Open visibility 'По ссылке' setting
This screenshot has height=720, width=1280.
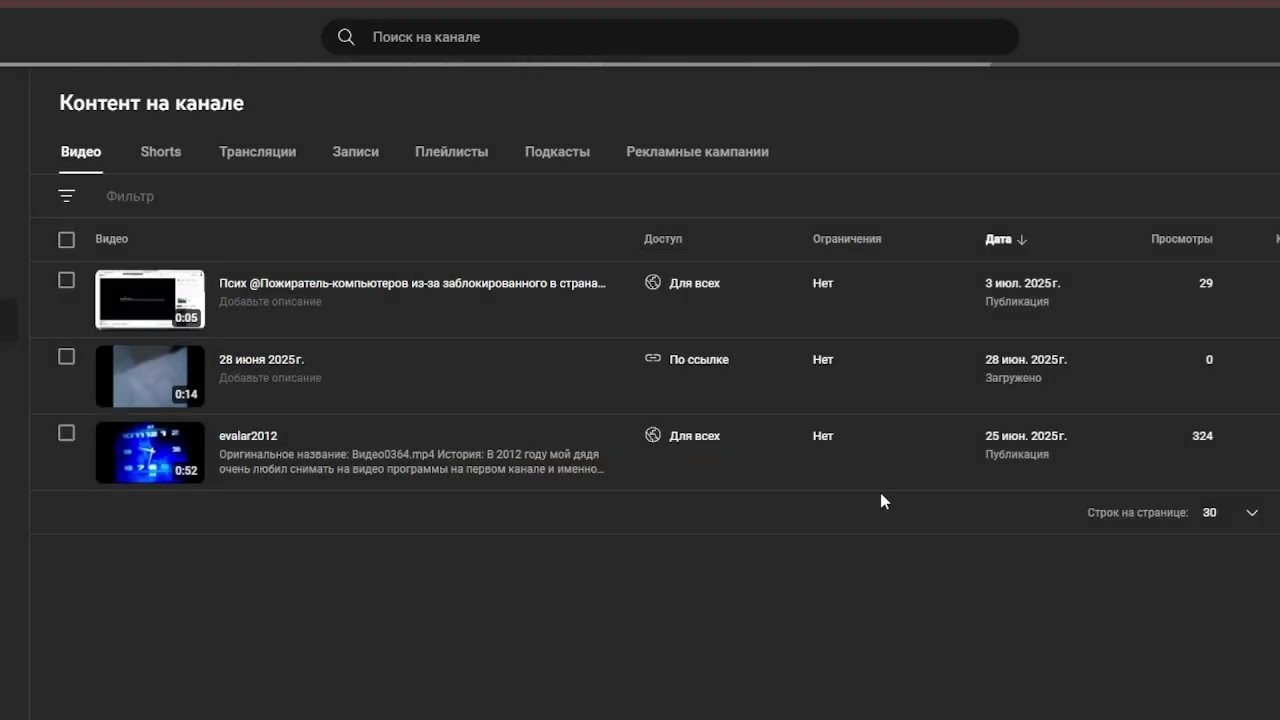click(699, 359)
